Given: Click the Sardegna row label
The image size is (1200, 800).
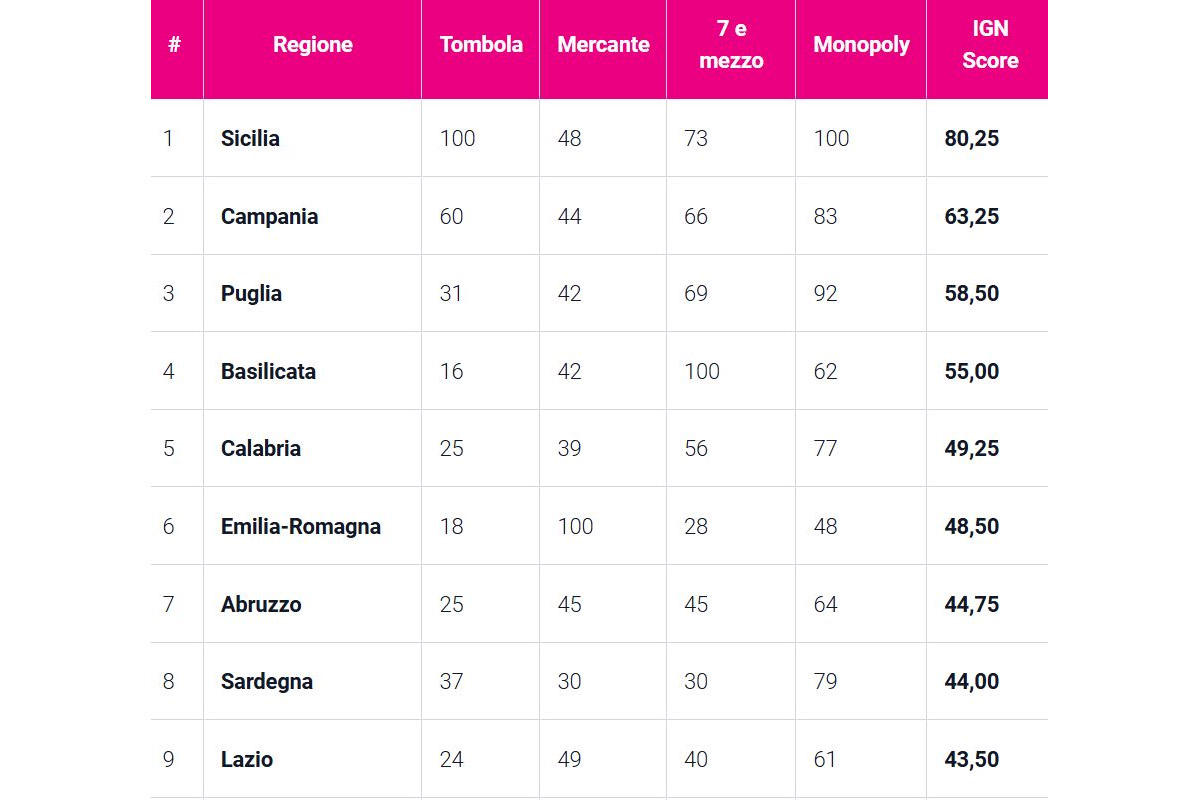Looking at the screenshot, I should click(266, 682).
